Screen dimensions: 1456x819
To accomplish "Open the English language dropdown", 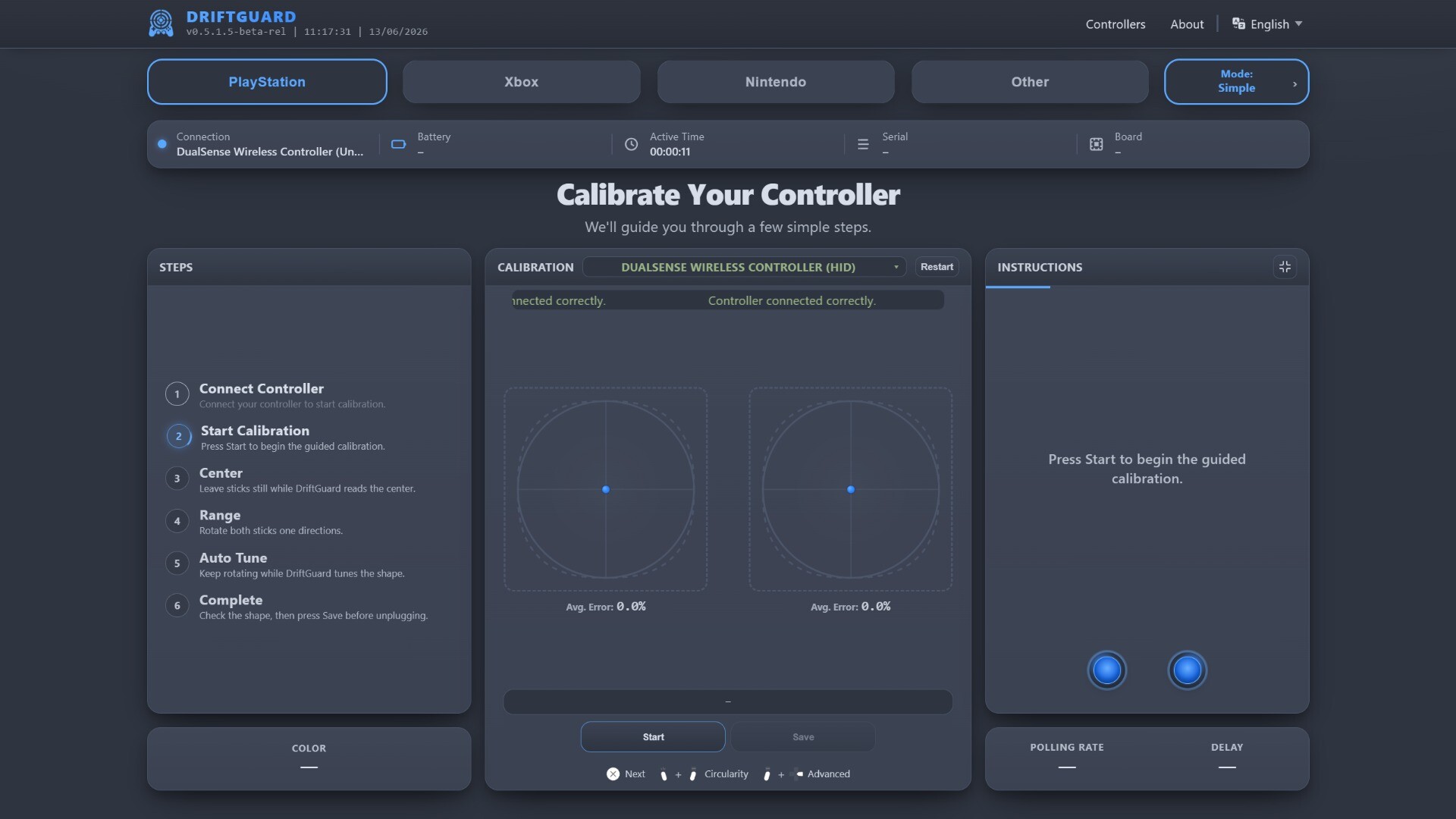I will click(x=1267, y=24).
